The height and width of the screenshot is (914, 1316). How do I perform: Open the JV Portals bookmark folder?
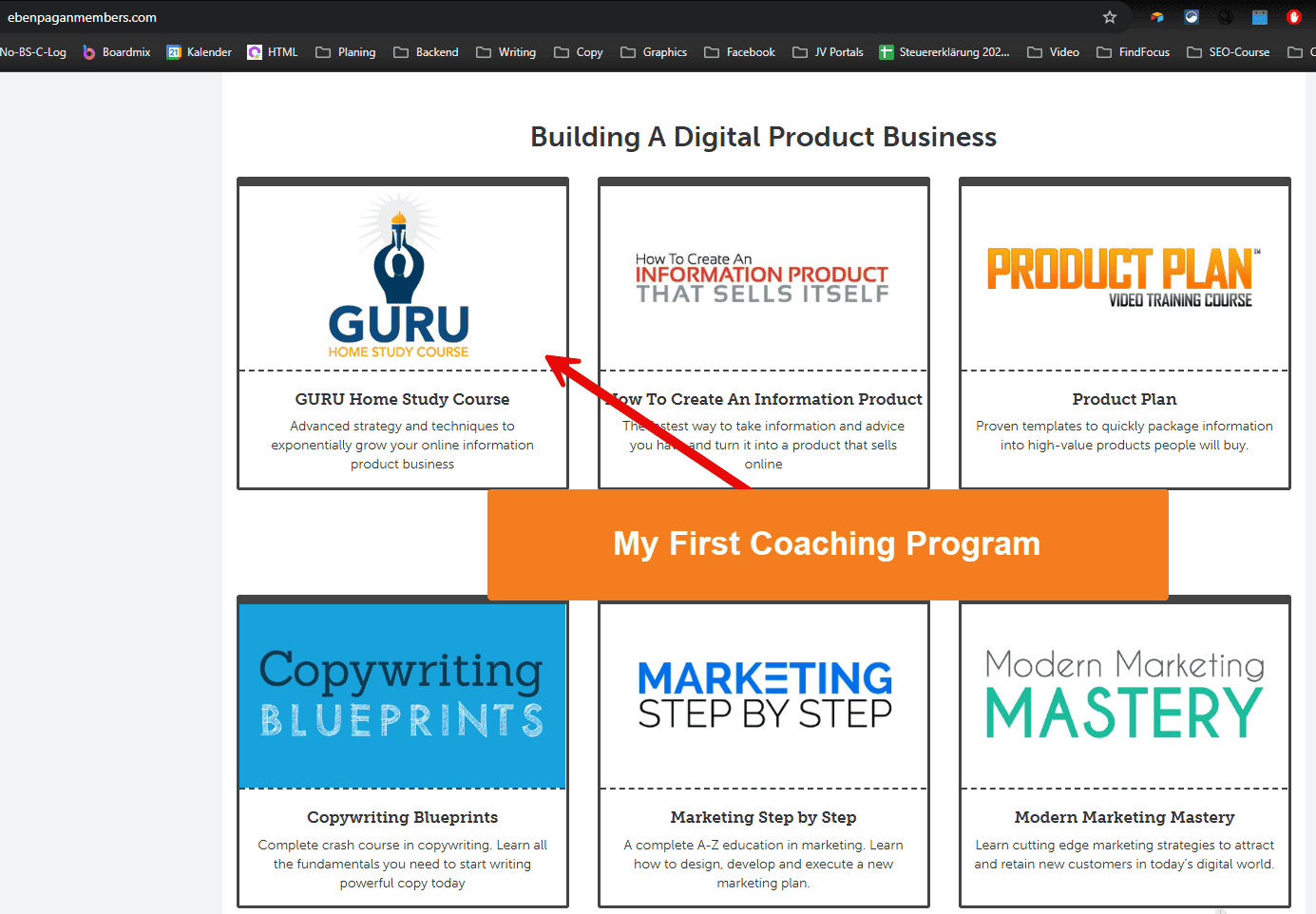point(829,52)
